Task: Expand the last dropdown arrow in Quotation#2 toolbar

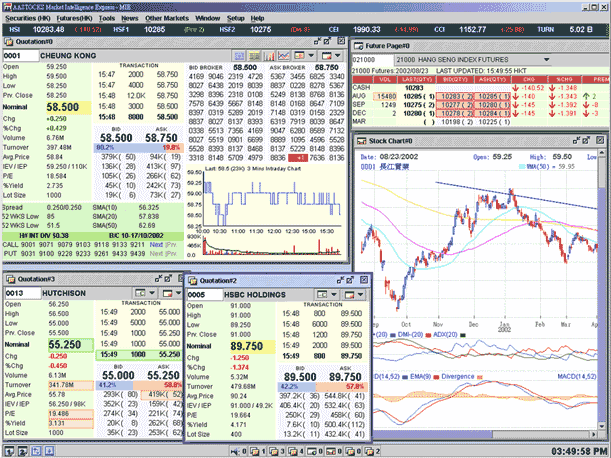Action: 360,294
